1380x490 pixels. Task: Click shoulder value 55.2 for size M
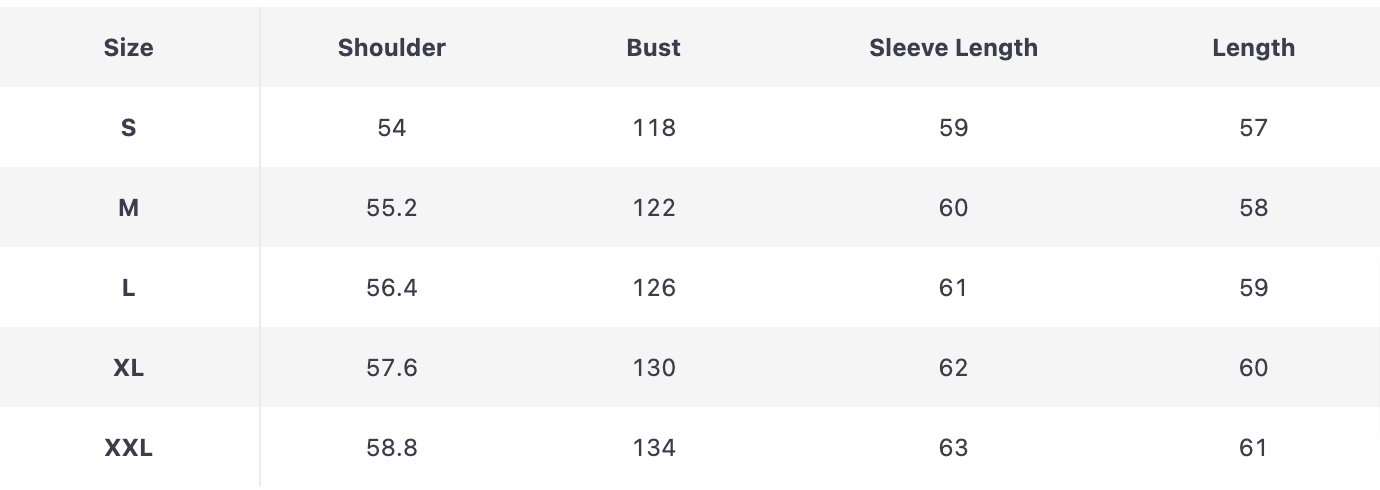point(392,208)
